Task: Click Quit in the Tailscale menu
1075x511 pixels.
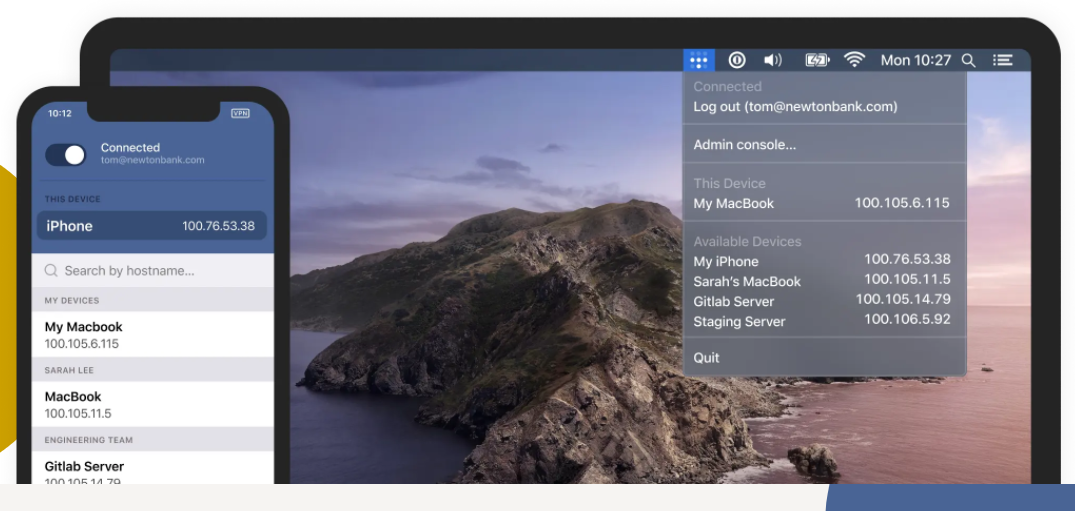Action: coord(706,357)
